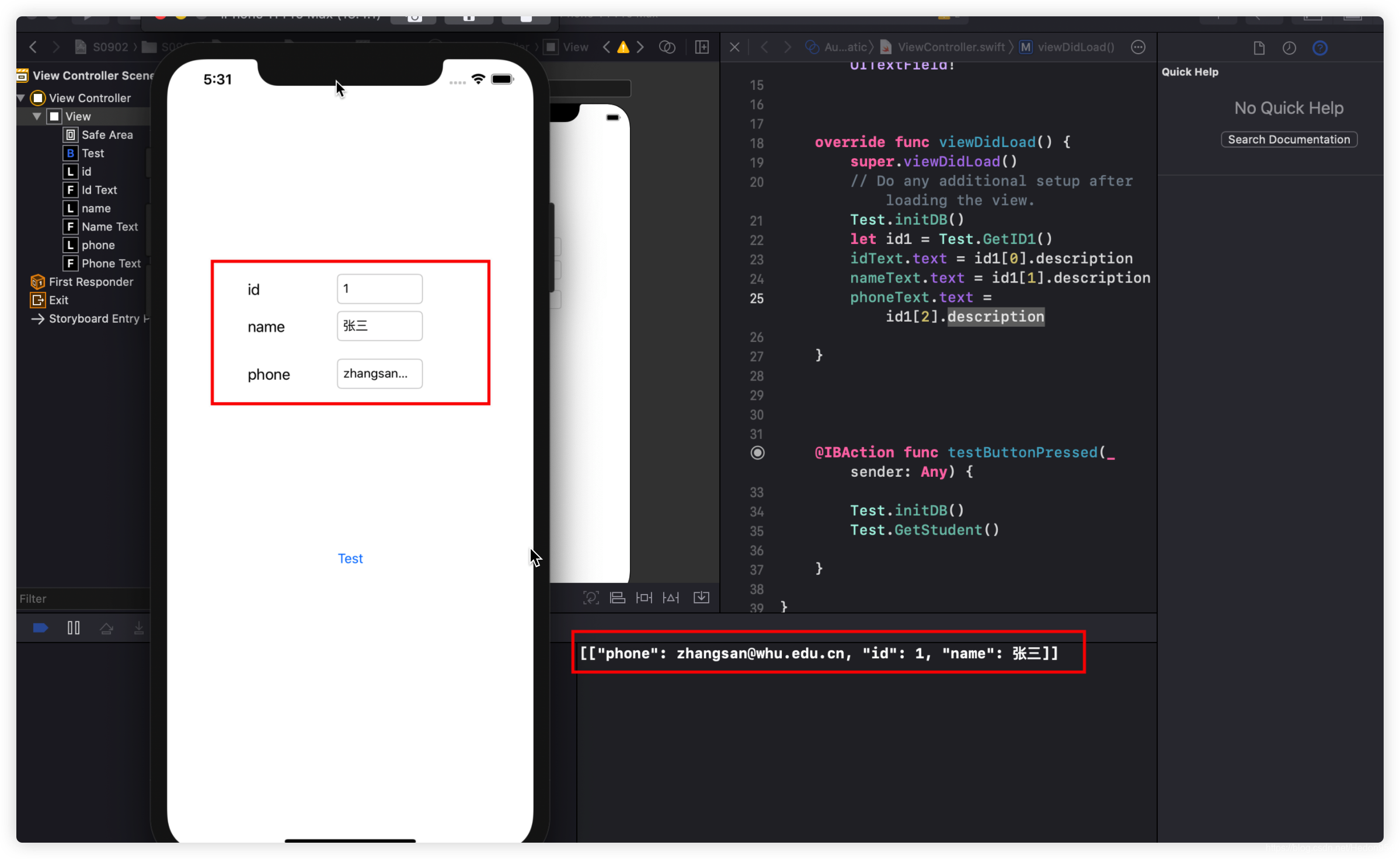Open the Quick Help inspector icon

coord(1321,47)
